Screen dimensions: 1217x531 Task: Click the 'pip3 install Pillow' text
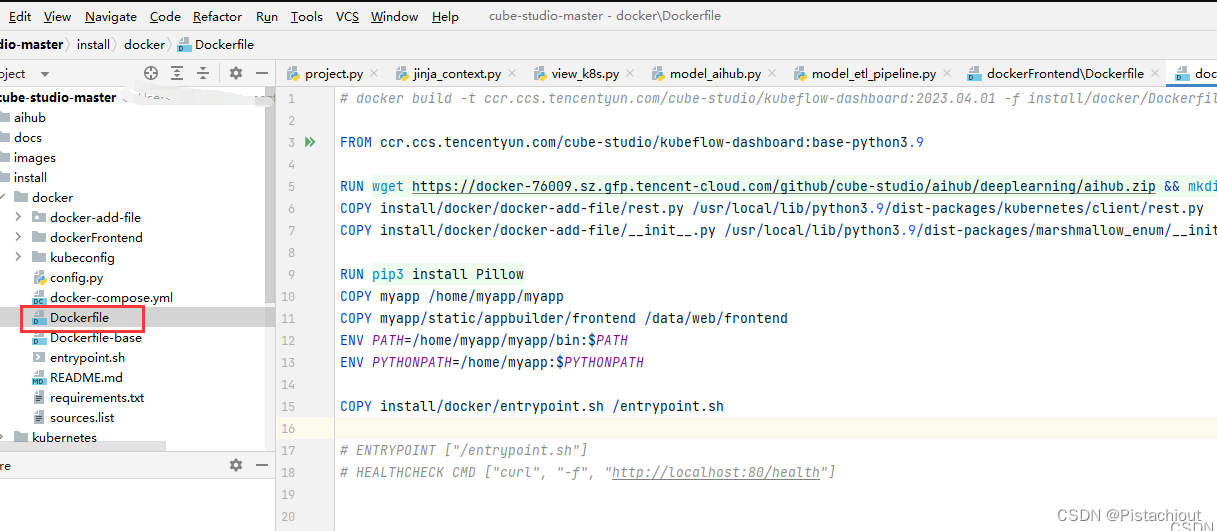pos(448,274)
